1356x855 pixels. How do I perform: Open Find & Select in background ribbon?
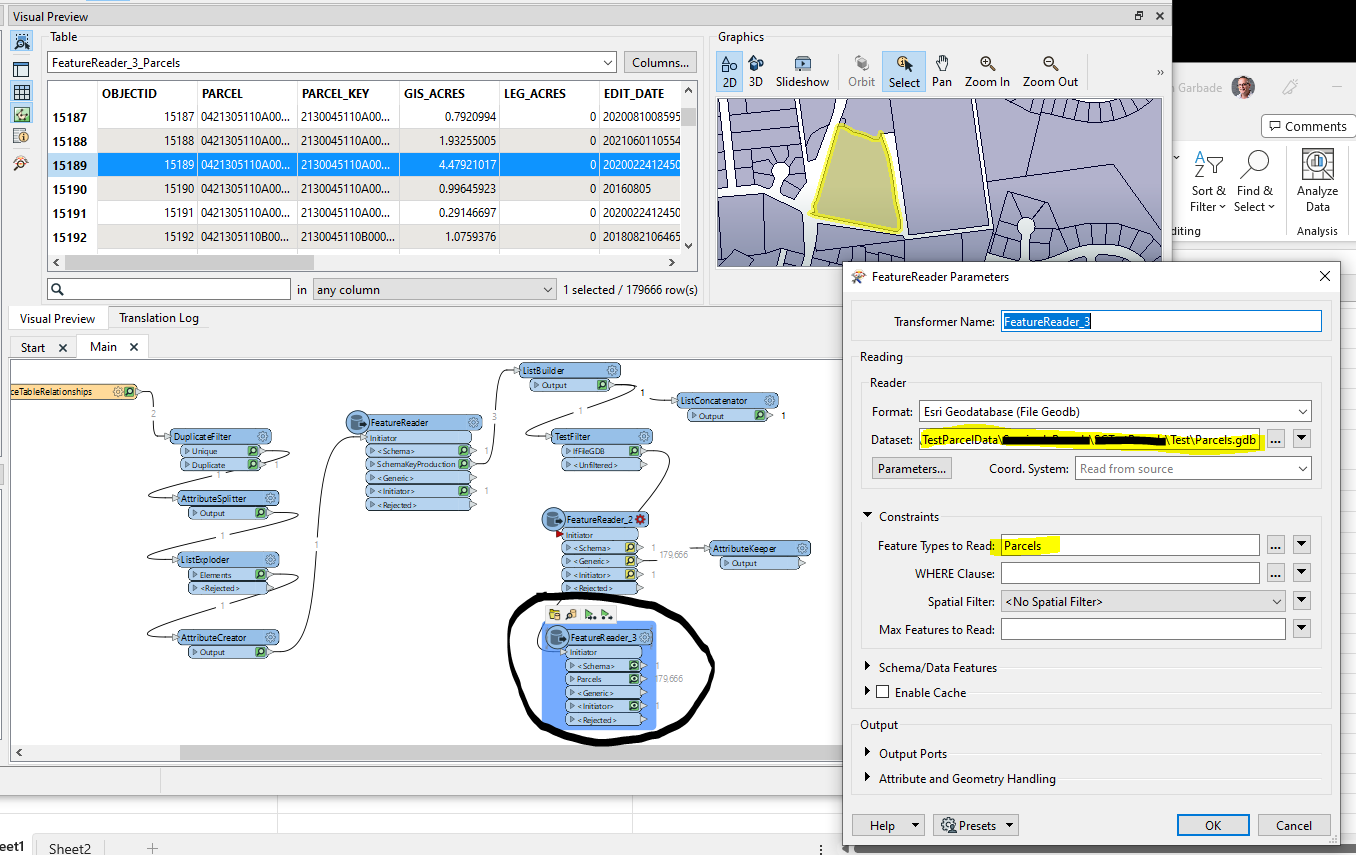tap(1254, 181)
